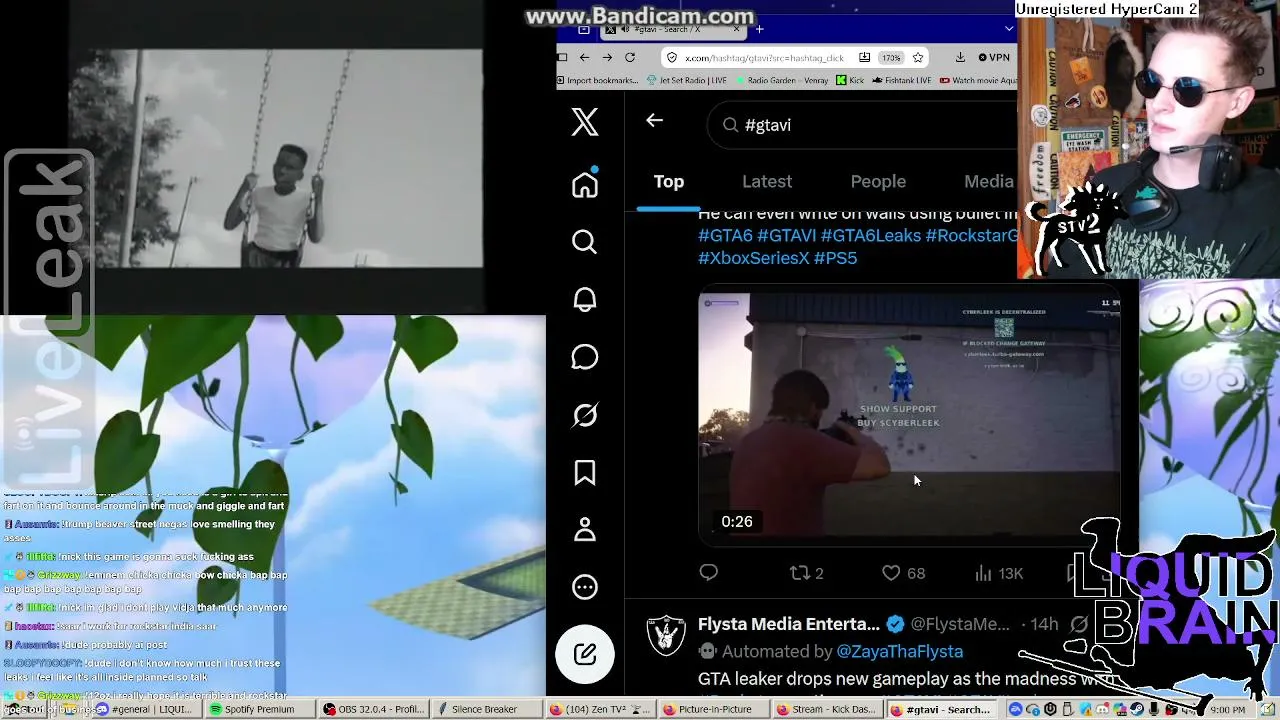Go back using the arrow beside search
Screen dimensions: 1280x720
point(654,120)
